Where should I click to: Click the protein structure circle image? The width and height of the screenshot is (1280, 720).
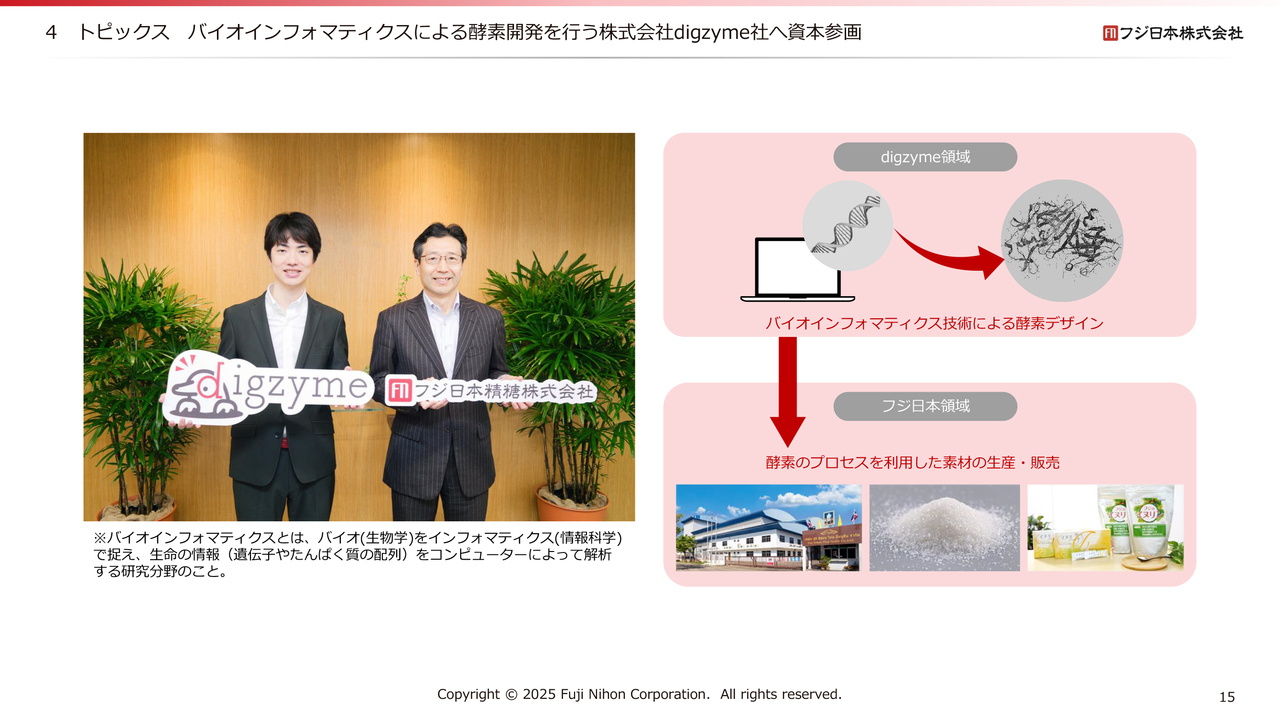click(1062, 241)
